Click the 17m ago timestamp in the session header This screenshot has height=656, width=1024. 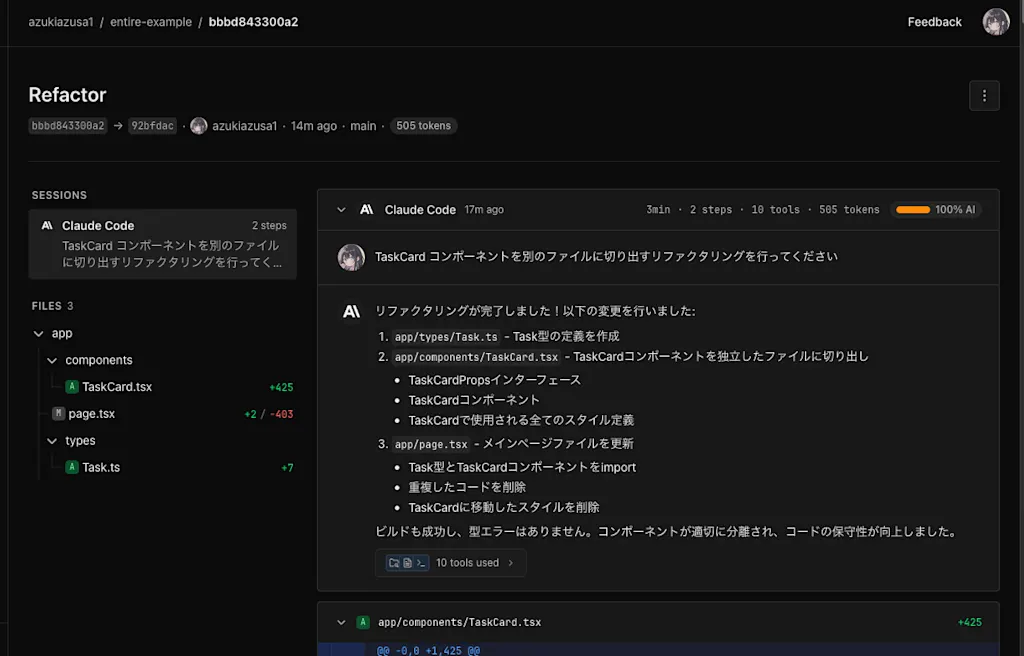coord(484,210)
